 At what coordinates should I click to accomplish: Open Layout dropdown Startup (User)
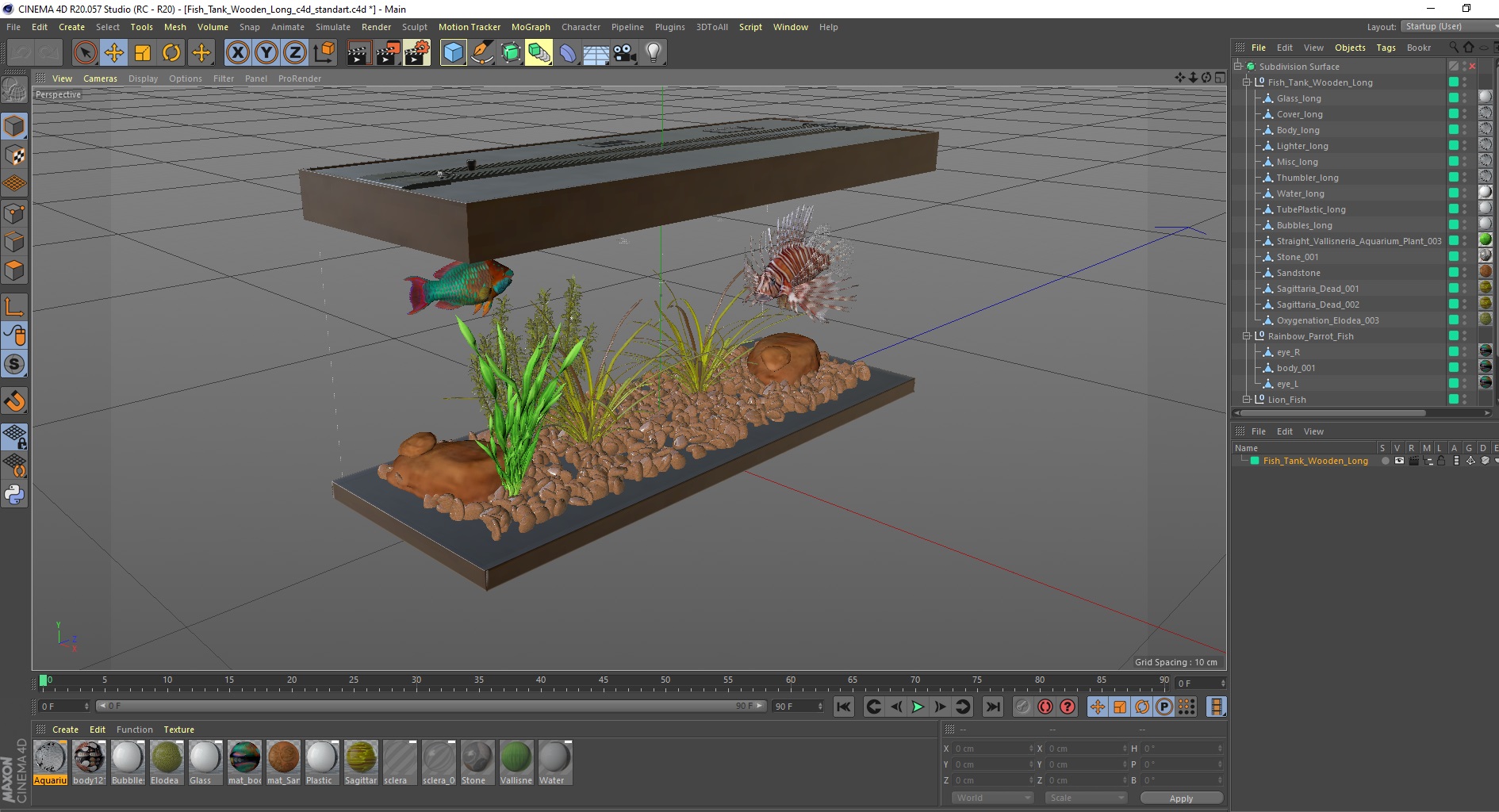1449,26
